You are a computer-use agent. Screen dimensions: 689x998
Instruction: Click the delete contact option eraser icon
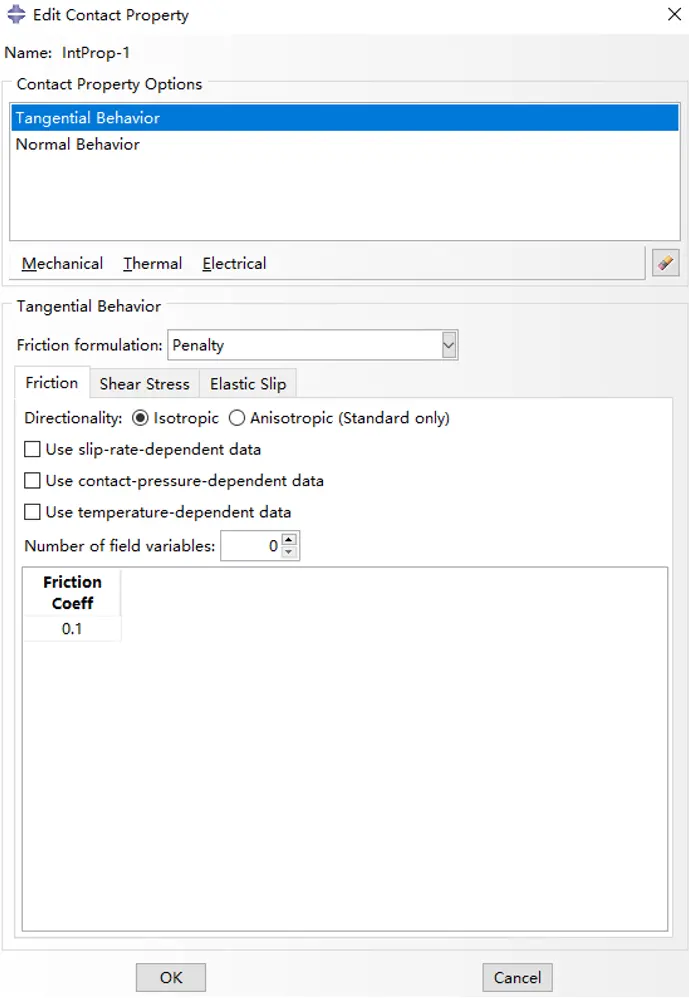(x=665, y=263)
